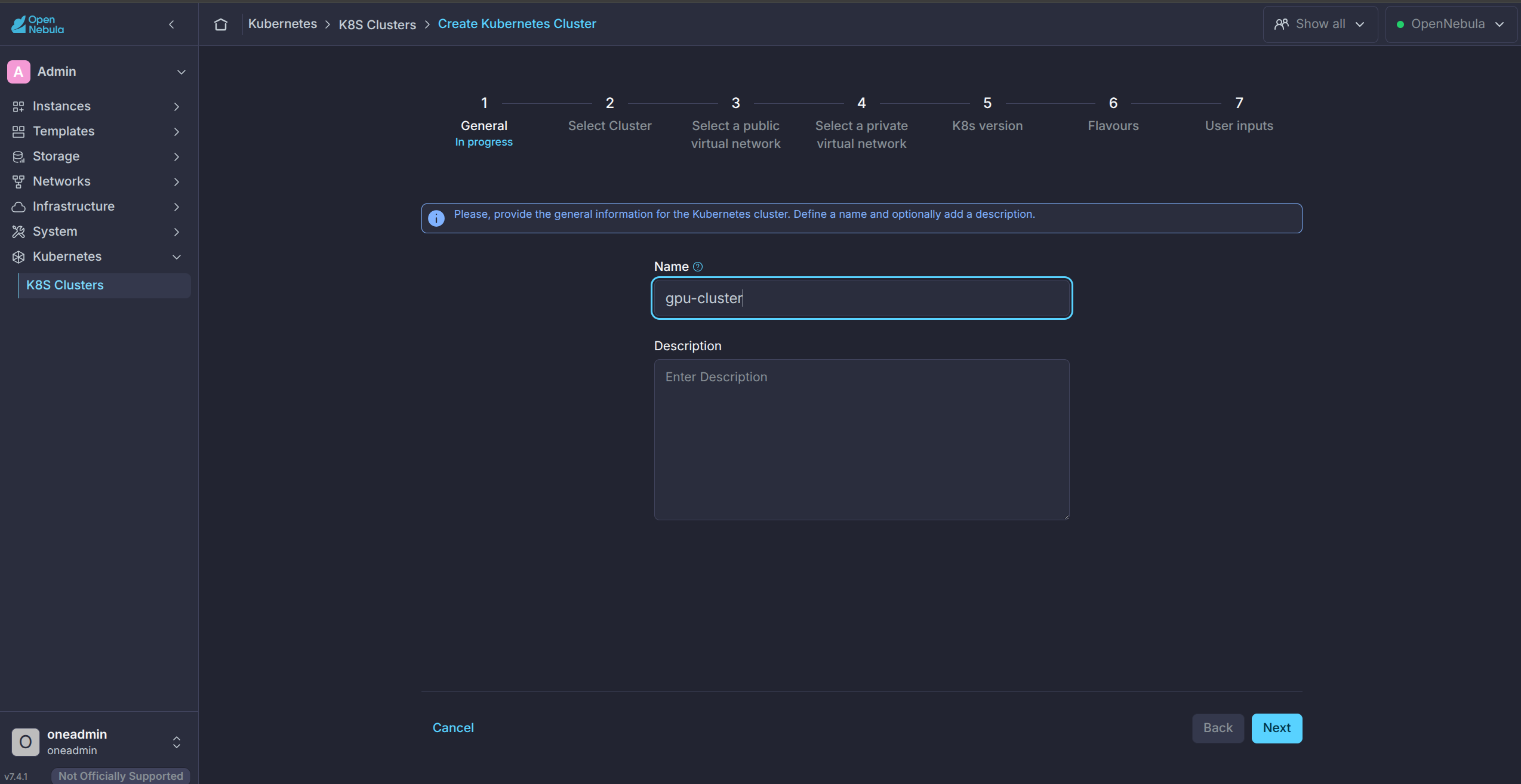Click into the Description text area
The width and height of the screenshot is (1521, 784).
861,439
